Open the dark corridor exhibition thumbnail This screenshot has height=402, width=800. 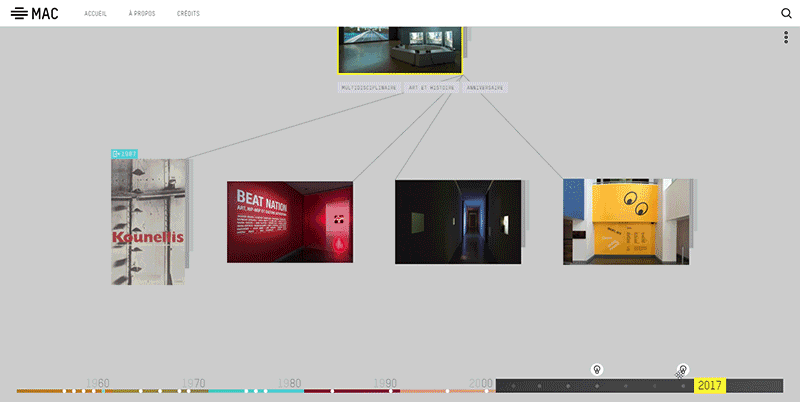[458, 222]
